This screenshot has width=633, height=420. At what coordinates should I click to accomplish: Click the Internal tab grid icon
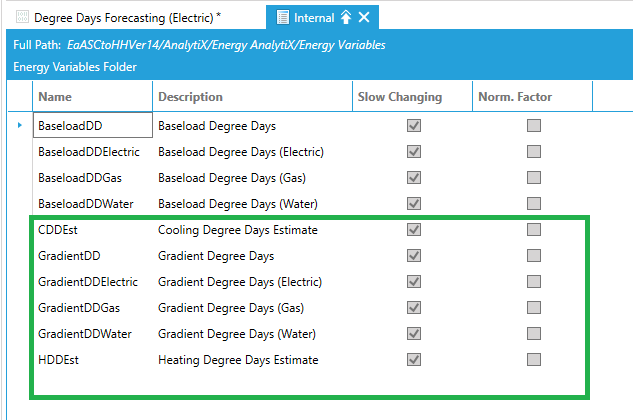point(283,17)
